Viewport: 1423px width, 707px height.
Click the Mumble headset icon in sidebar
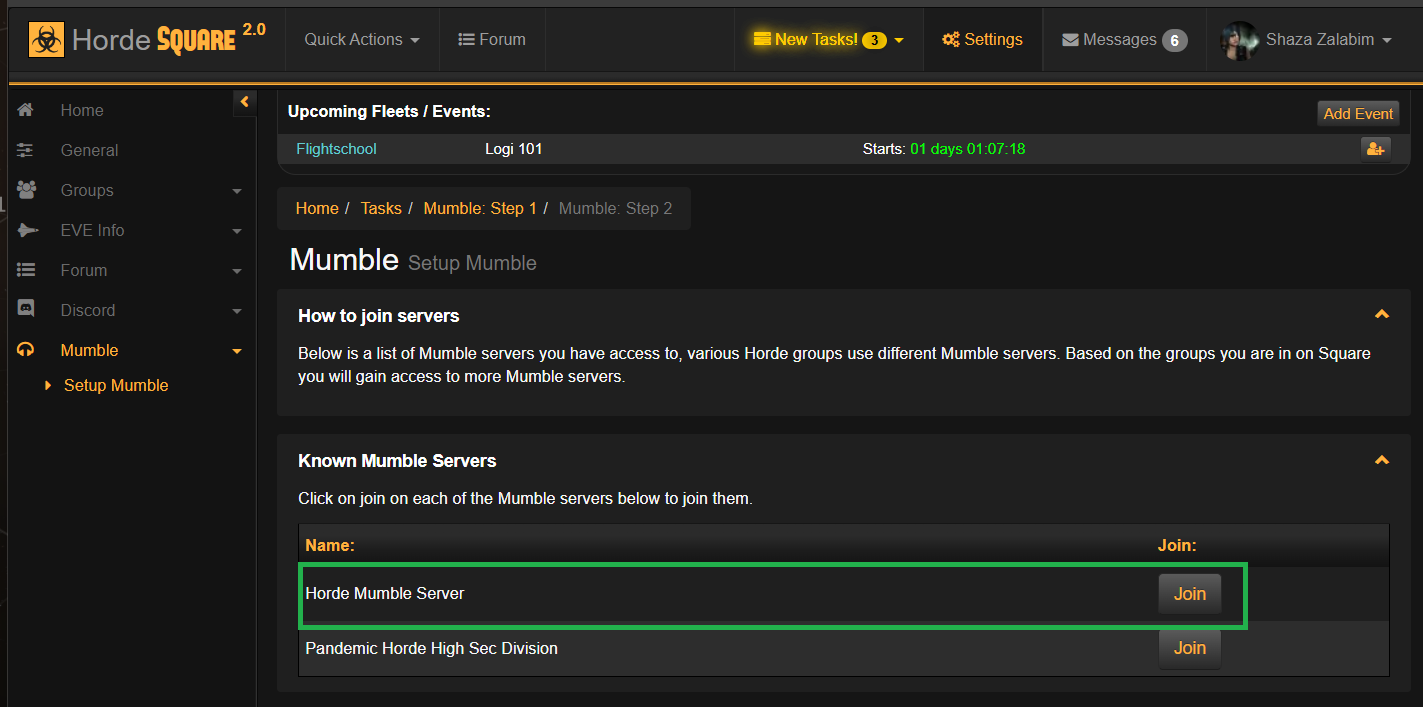(26, 350)
